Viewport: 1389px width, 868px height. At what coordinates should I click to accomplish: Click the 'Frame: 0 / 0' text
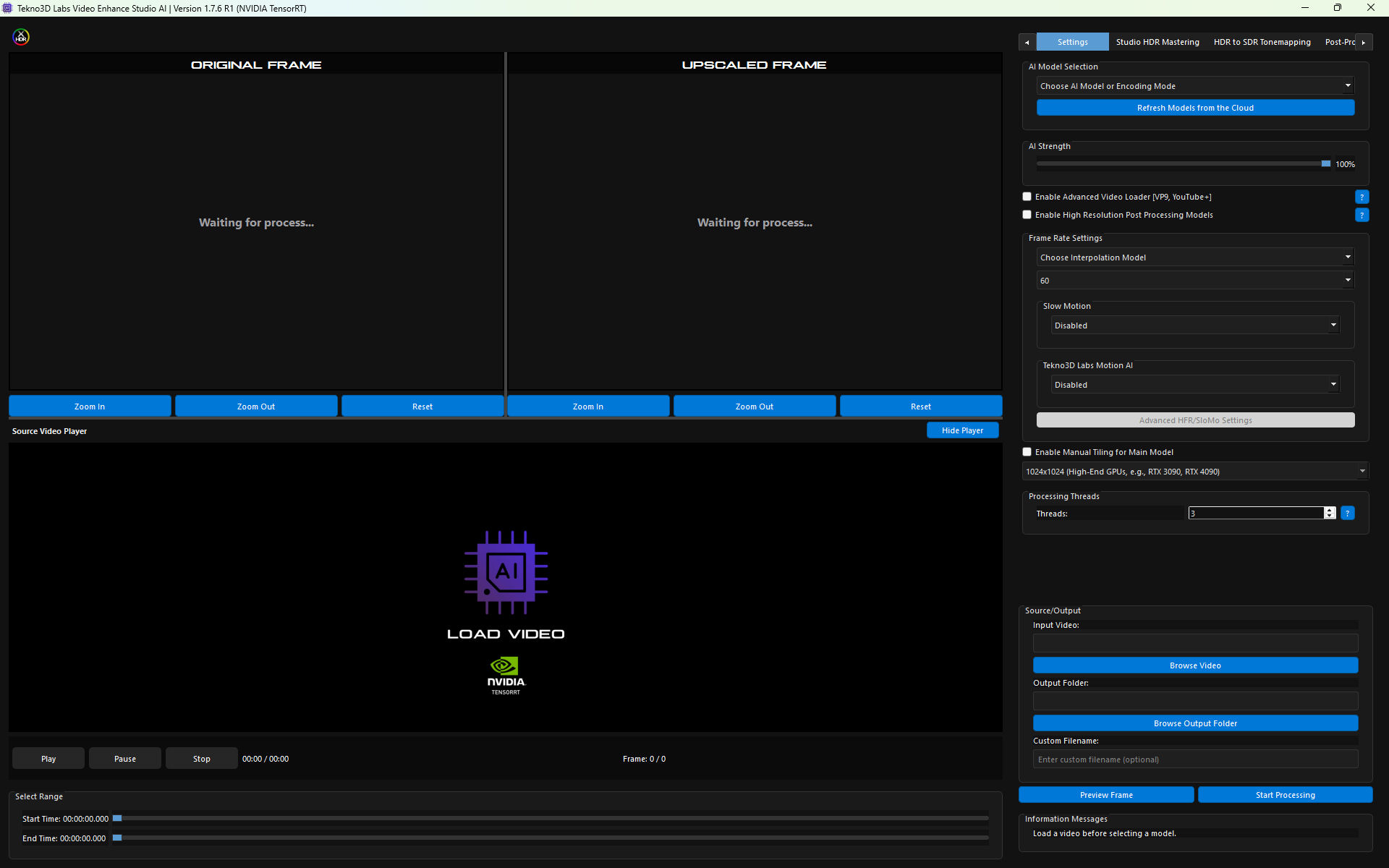point(644,759)
